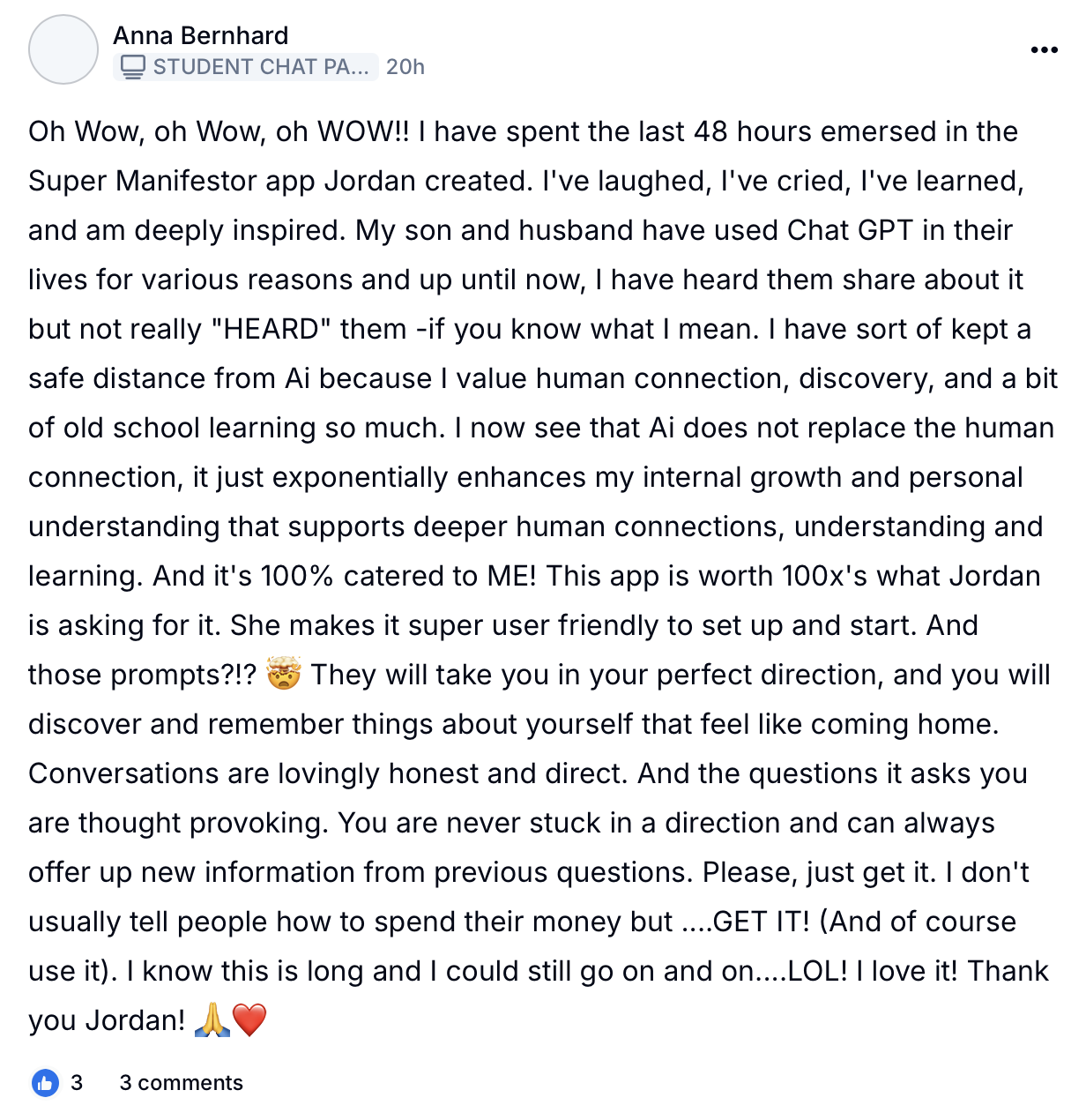View the 3 comments on the post
Viewport: 1086px width, 1120px height.
coord(181,1083)
